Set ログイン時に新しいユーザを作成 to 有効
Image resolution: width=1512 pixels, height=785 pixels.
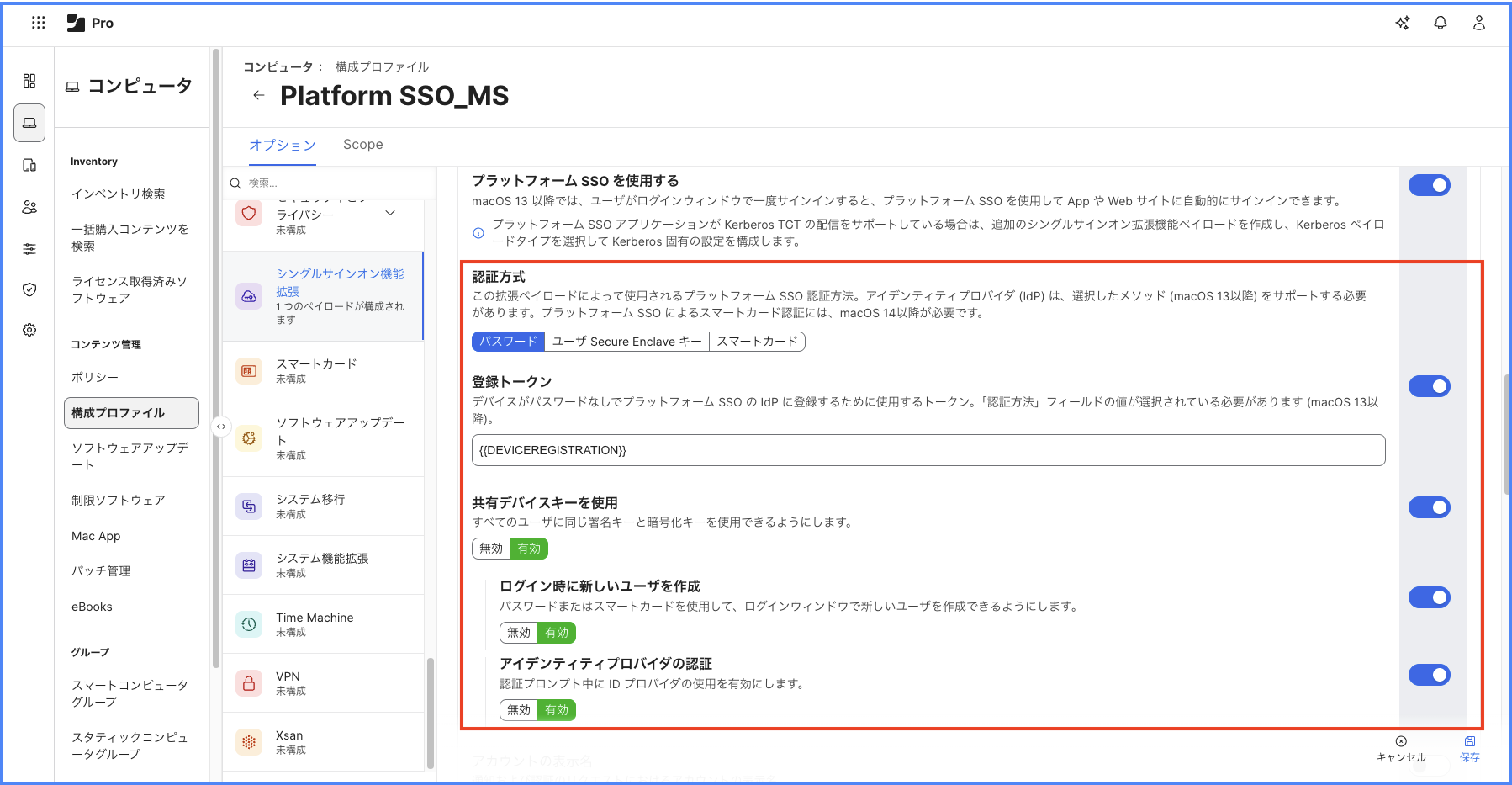(557, 633)
